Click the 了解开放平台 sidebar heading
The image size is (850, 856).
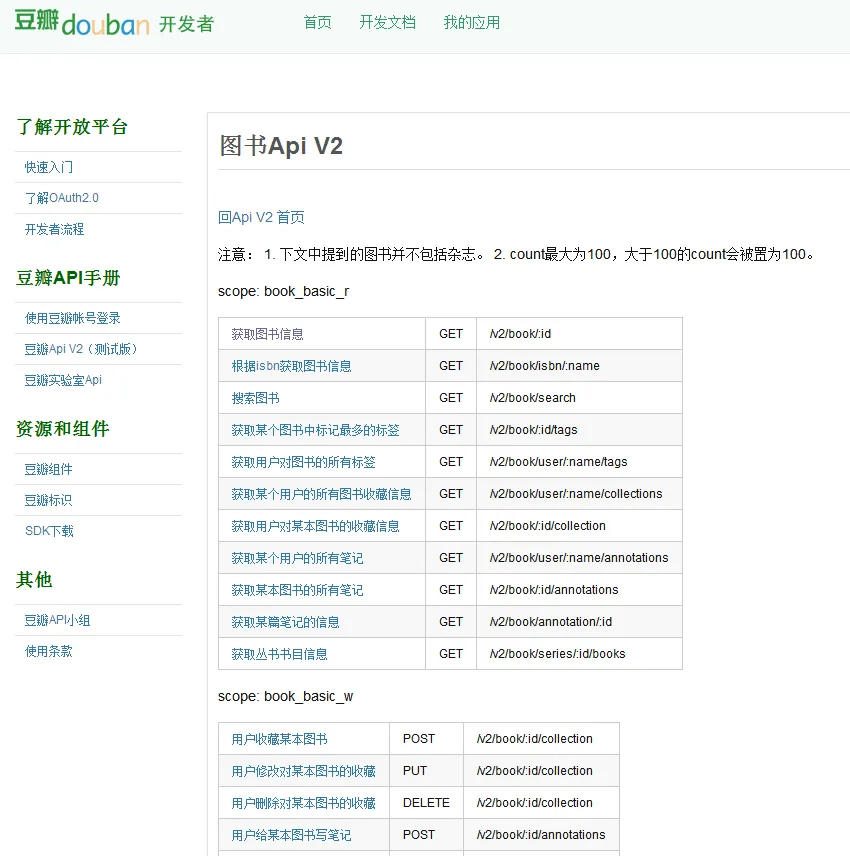pyautogui.click(x=72, y=127)
